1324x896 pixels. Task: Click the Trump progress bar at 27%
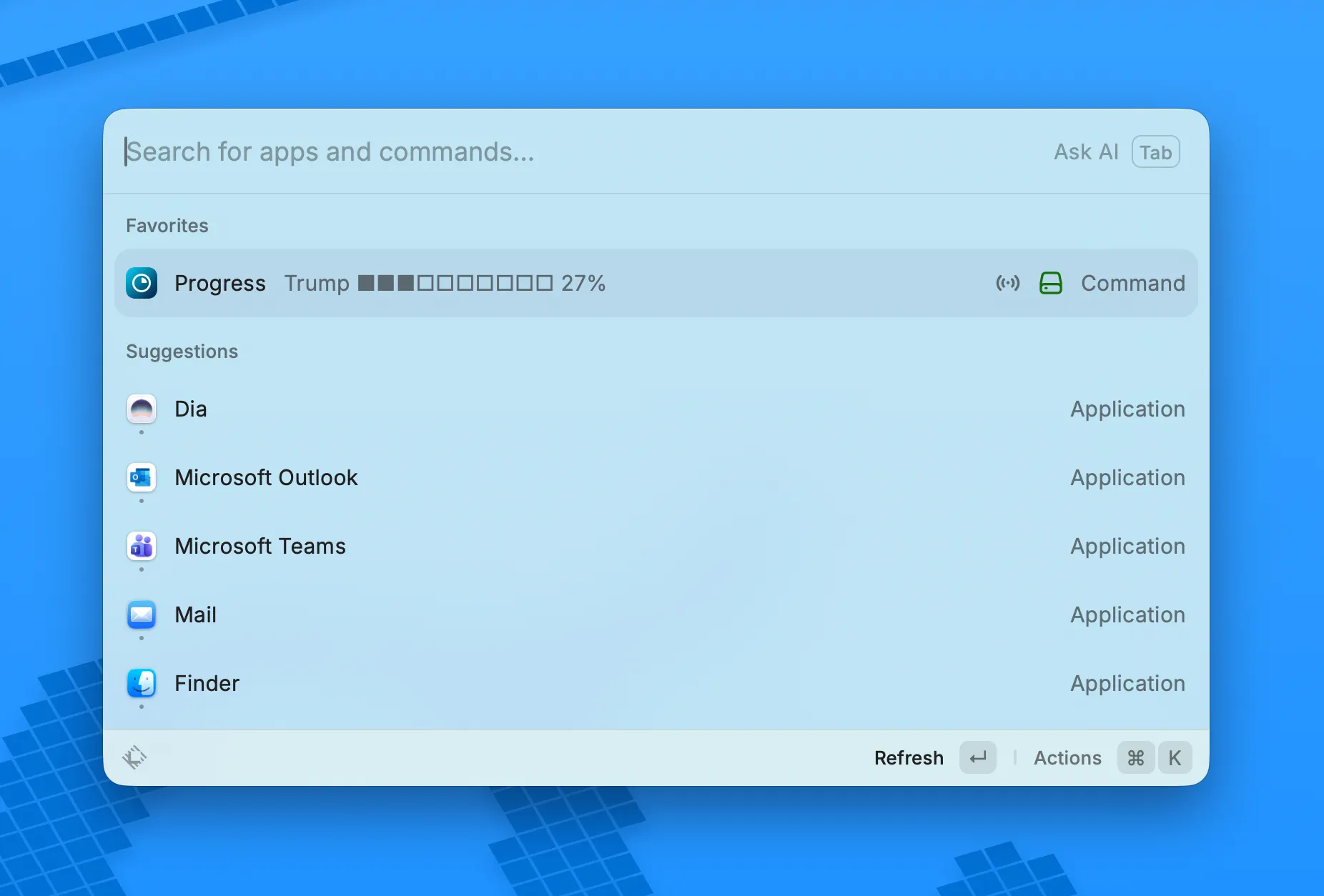(455, 283)
